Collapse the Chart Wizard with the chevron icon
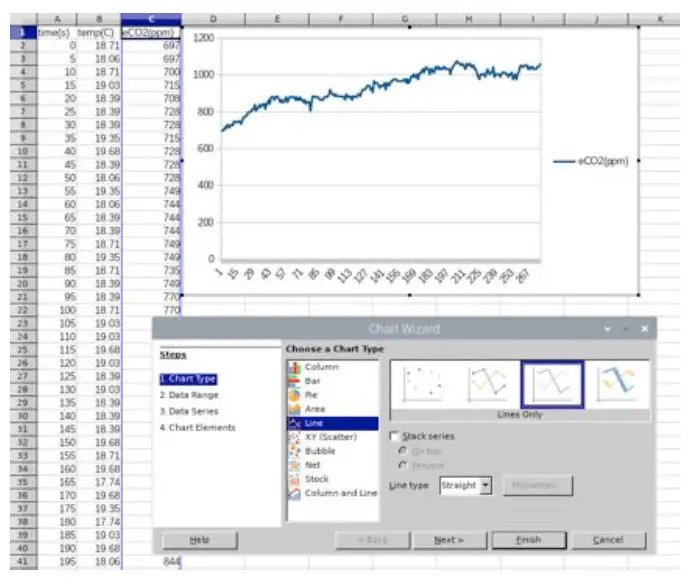This screenshot has height=587, width=690. coord(607,329)
